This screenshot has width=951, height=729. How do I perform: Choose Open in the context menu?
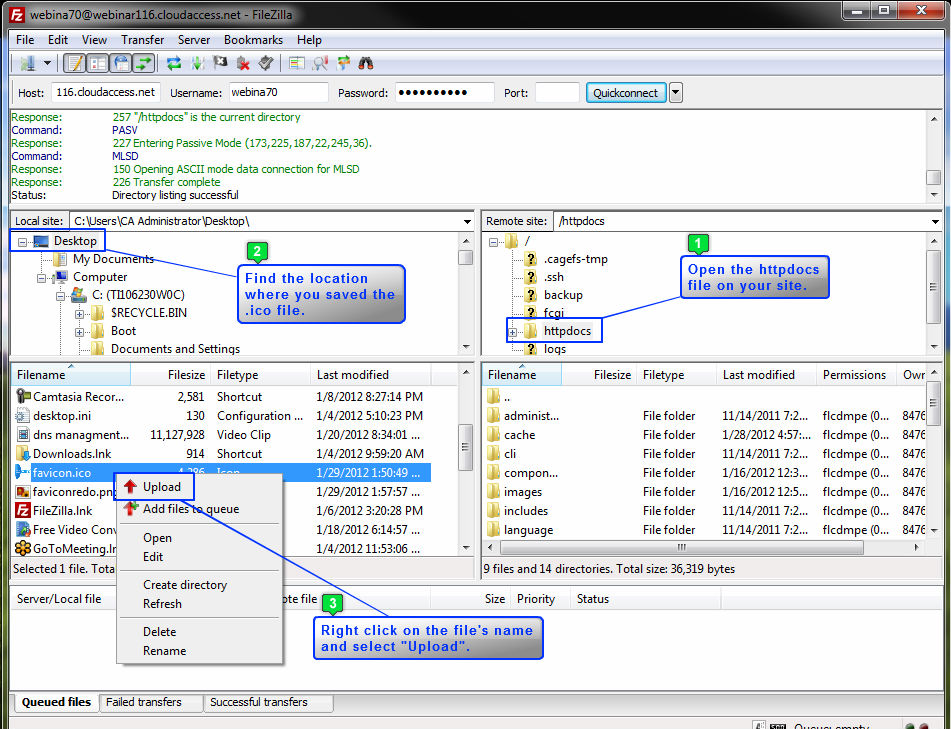(x=157, y=538)
